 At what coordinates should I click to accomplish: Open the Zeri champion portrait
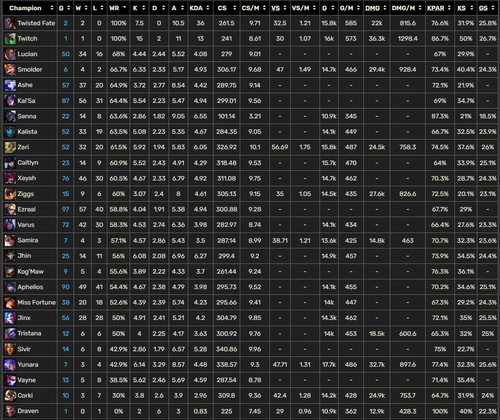[x=10, y=147]
